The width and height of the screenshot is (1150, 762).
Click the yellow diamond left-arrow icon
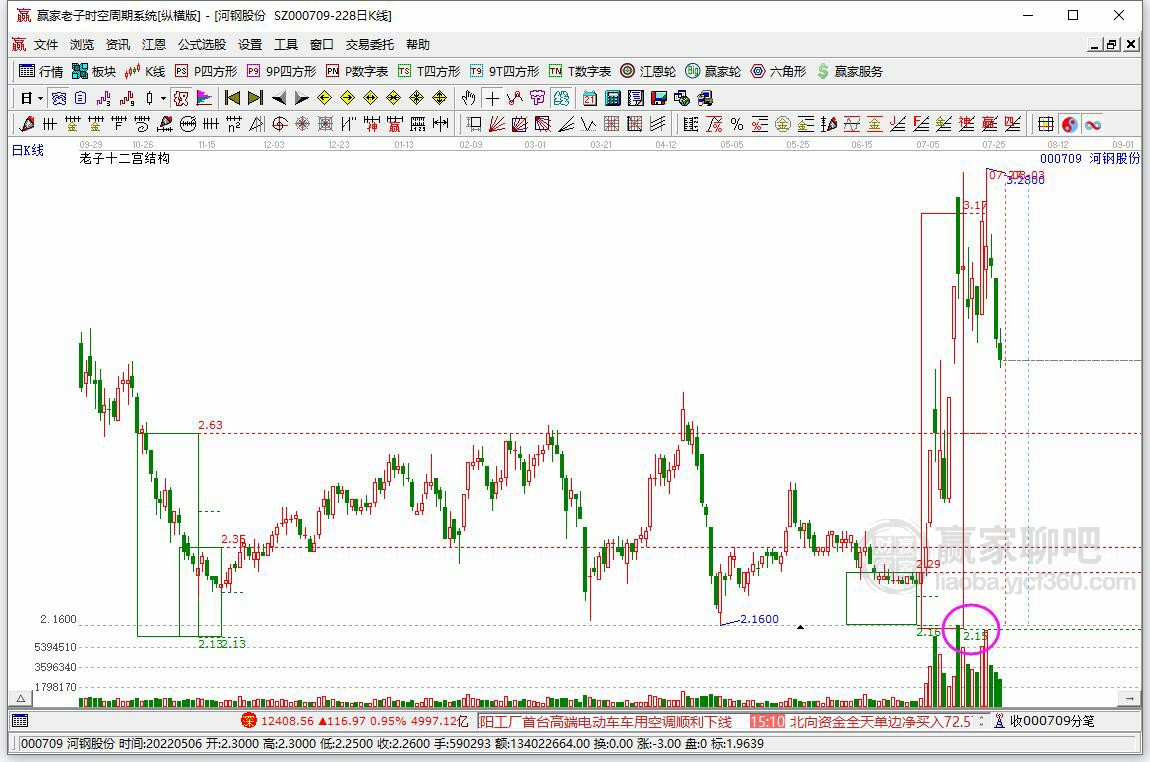point(324,98)
